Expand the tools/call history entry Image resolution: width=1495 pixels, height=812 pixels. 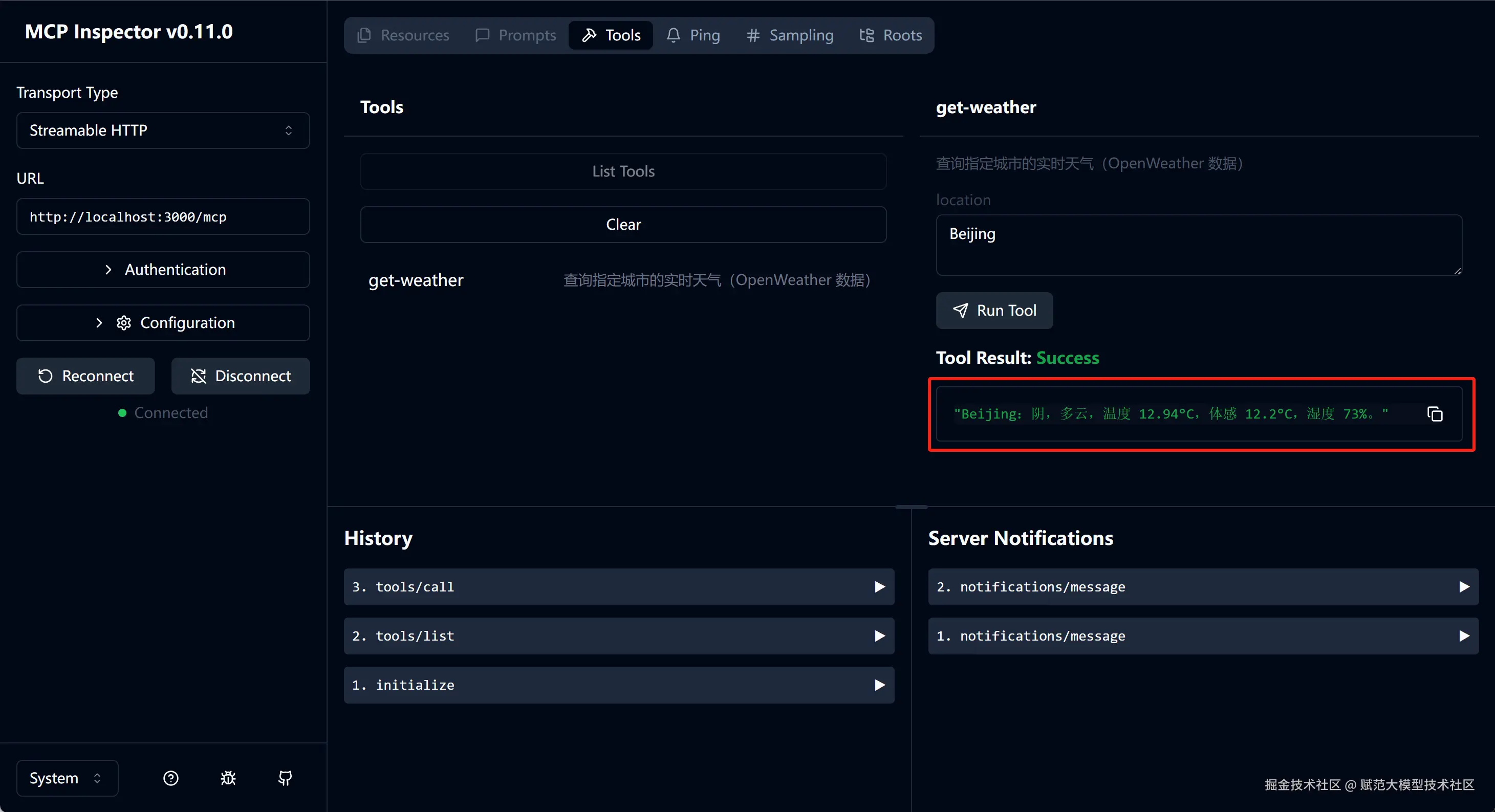(619, 587)
